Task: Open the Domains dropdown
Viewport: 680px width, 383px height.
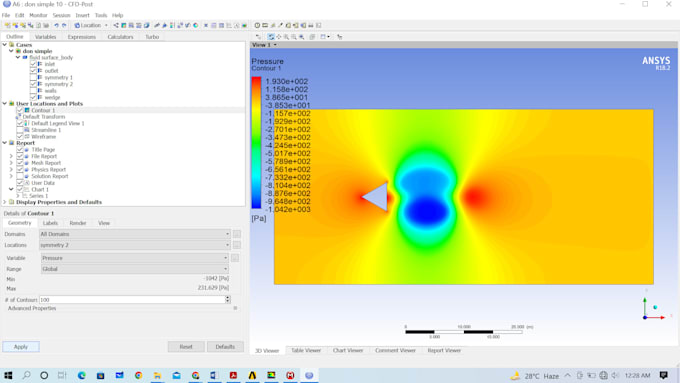Action: click(x=134, y=234)
